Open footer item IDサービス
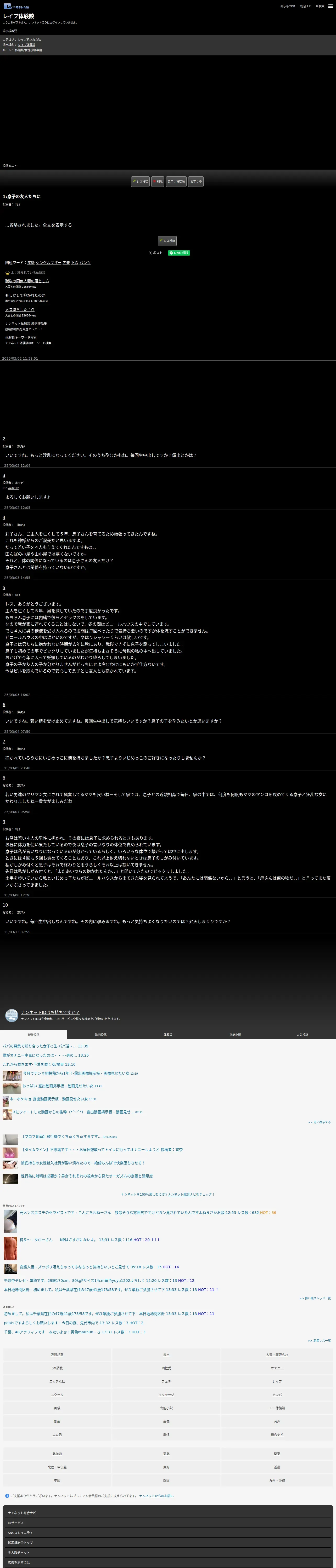Viewport: 336px width, 1568px height. 168,1523
